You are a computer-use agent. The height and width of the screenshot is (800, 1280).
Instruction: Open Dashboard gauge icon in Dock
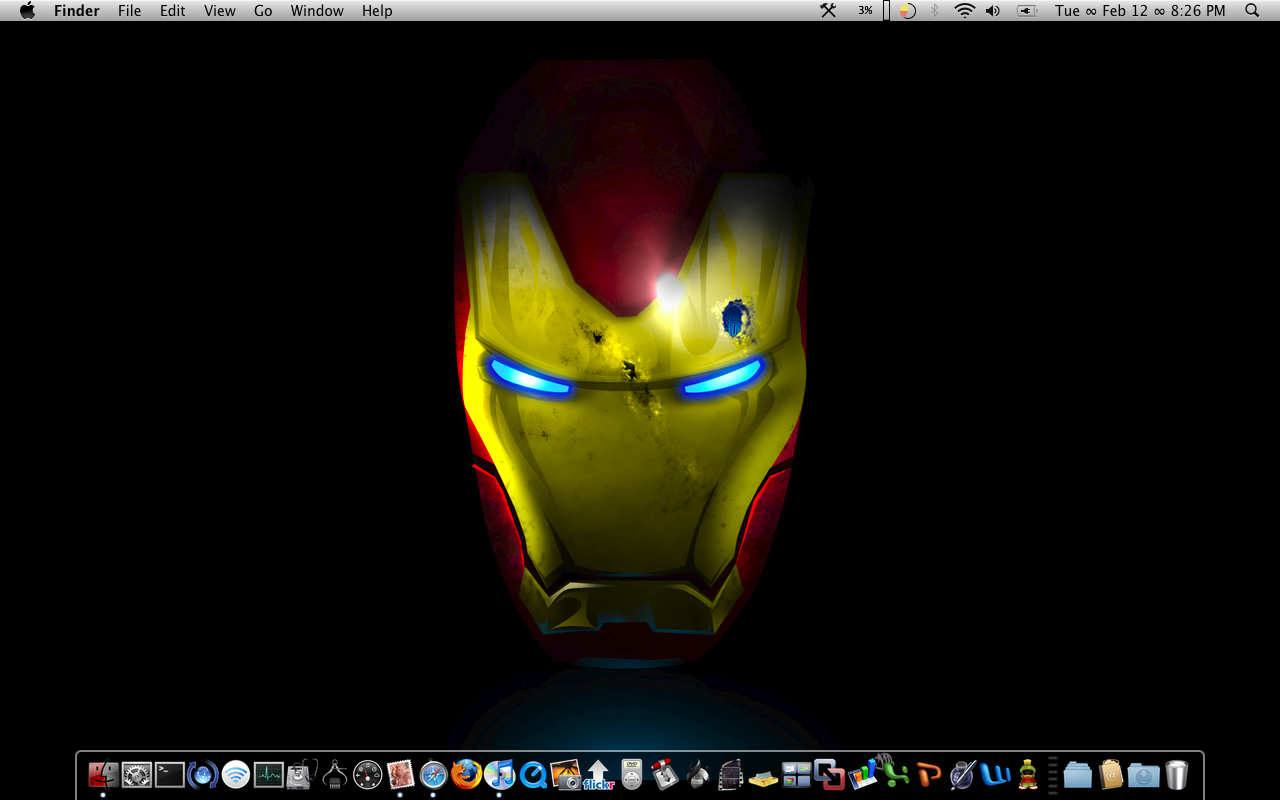(367, 774)
